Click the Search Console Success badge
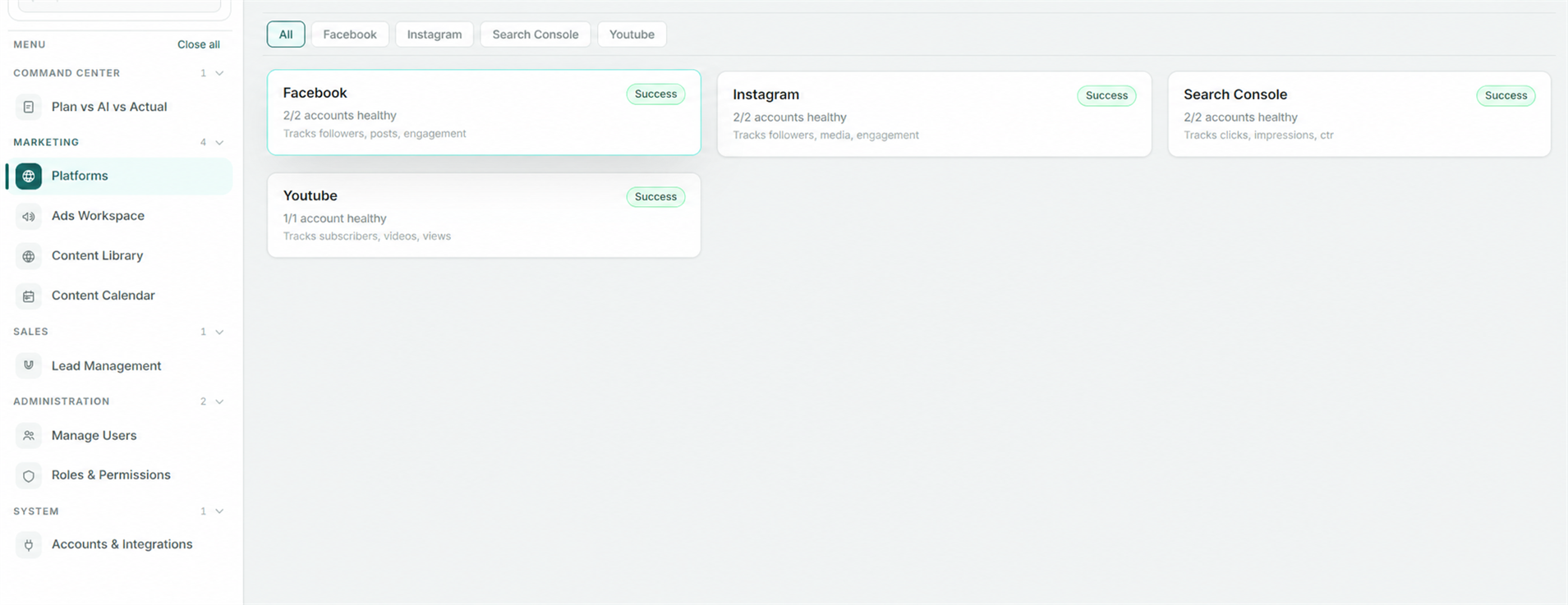The height and width of the screenshot is (605, 1568). coord(1506,95)
